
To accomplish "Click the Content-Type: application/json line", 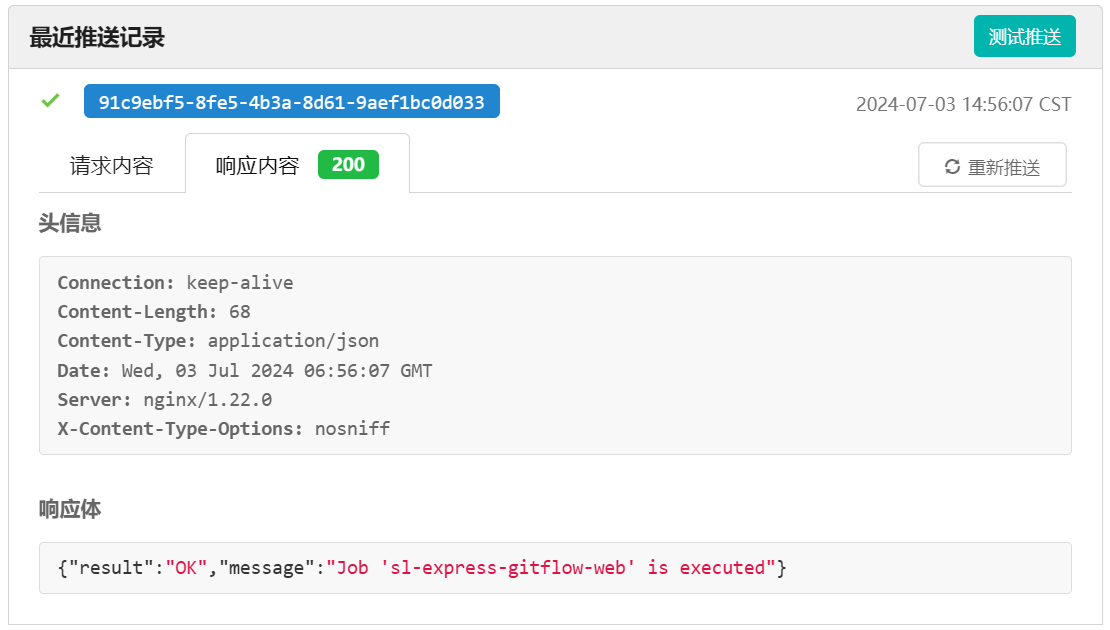I will click(218, 340).
